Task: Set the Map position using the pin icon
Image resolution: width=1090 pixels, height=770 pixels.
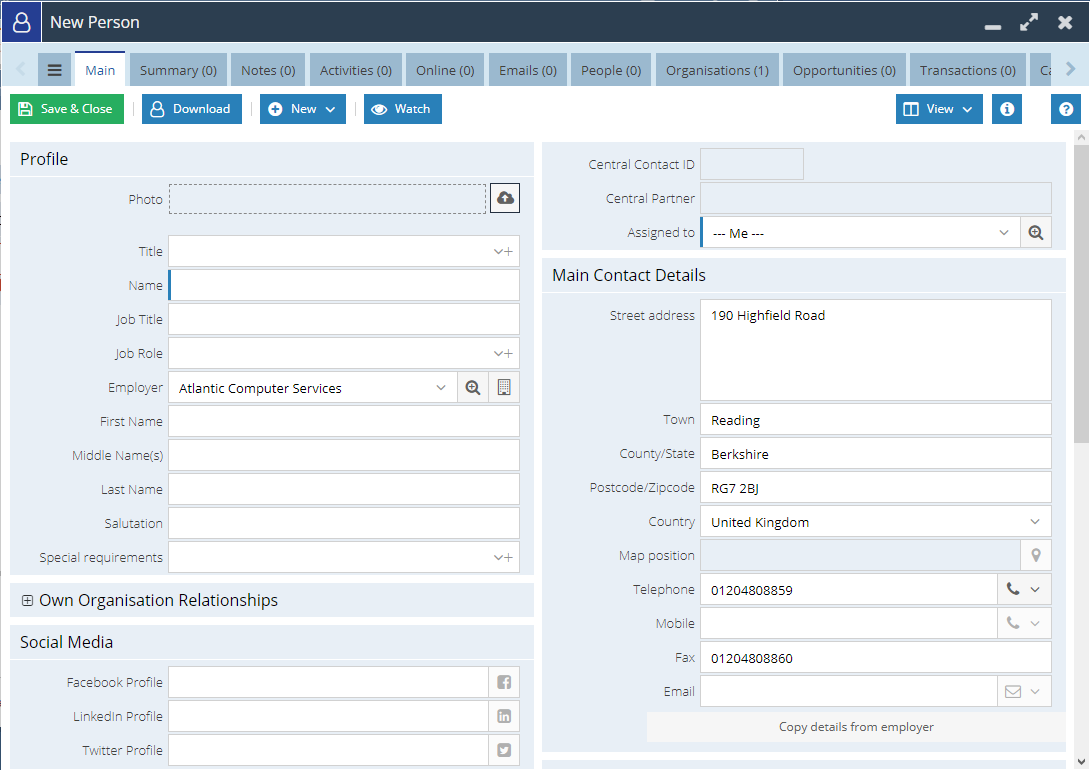Action: (x=1036, y=554)
